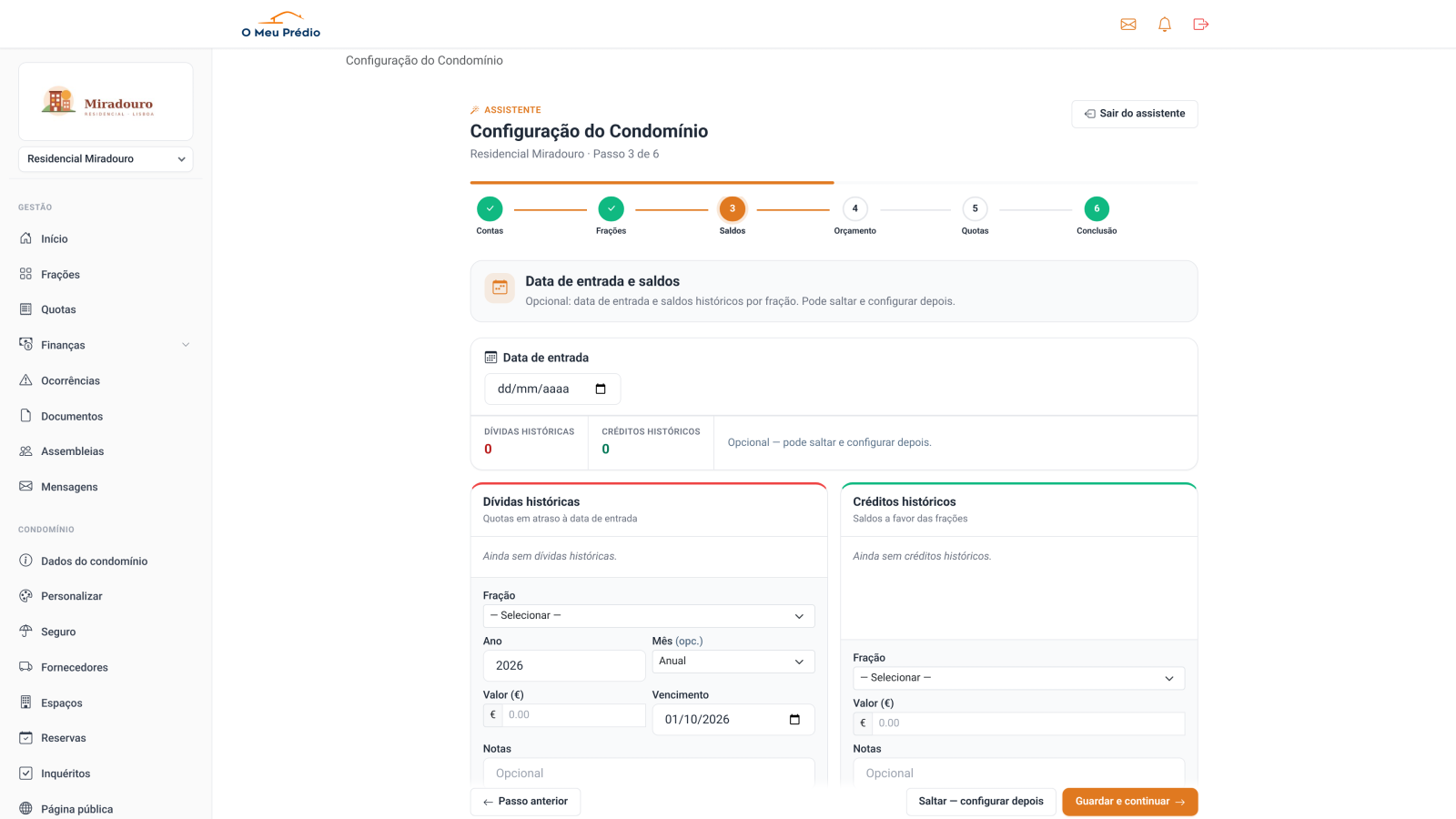Click Sair do assistente button
Image resolution: width=1456 pixels, height=819 pixels.
1135,114
